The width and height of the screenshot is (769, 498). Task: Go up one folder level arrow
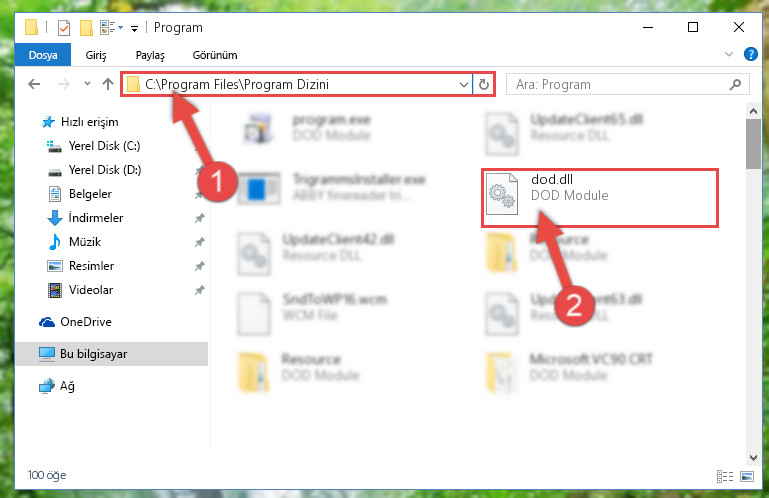click(108, 84)
